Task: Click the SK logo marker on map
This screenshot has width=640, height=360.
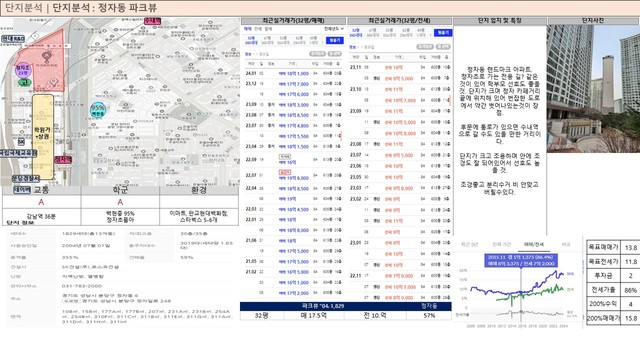Action: [21, 142]
